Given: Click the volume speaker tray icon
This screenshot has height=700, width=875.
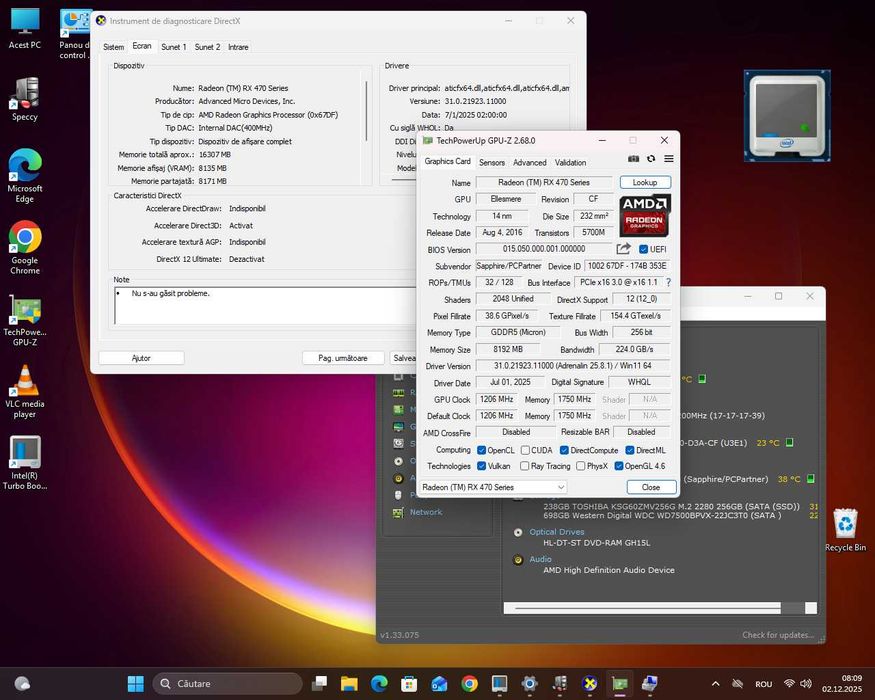Looking at the screenshot, I should click(x=805, y=684).
